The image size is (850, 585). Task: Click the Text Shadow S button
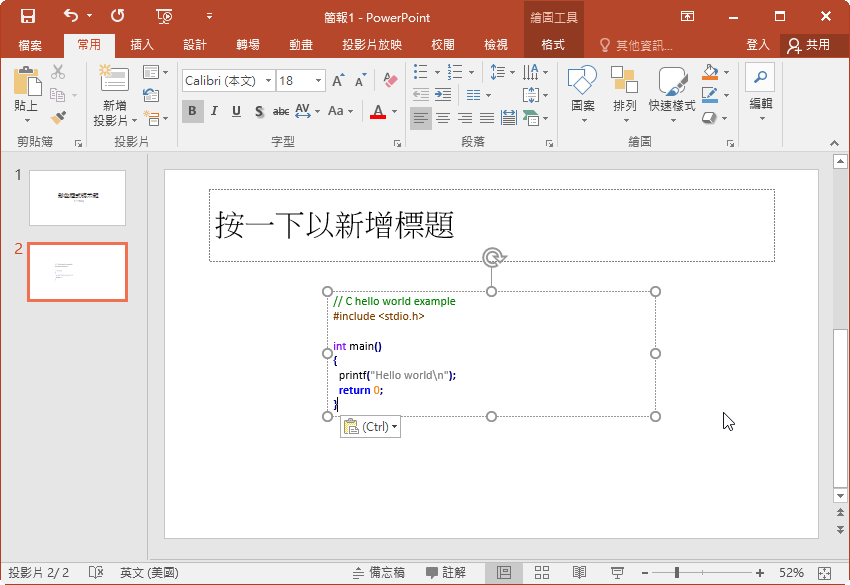pos(259,111)
